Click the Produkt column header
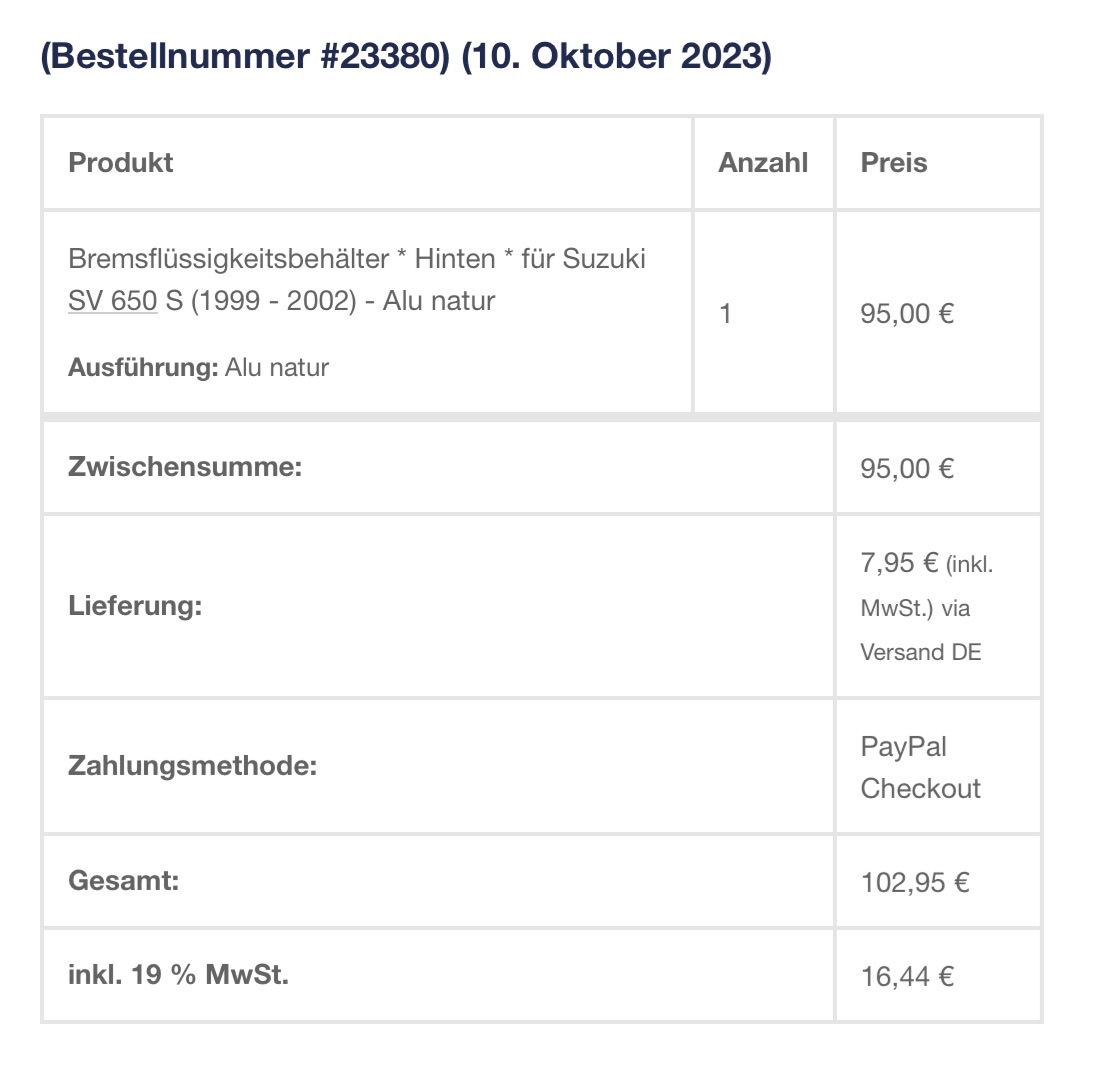The image size is (1095, 1075). point(121,162)
